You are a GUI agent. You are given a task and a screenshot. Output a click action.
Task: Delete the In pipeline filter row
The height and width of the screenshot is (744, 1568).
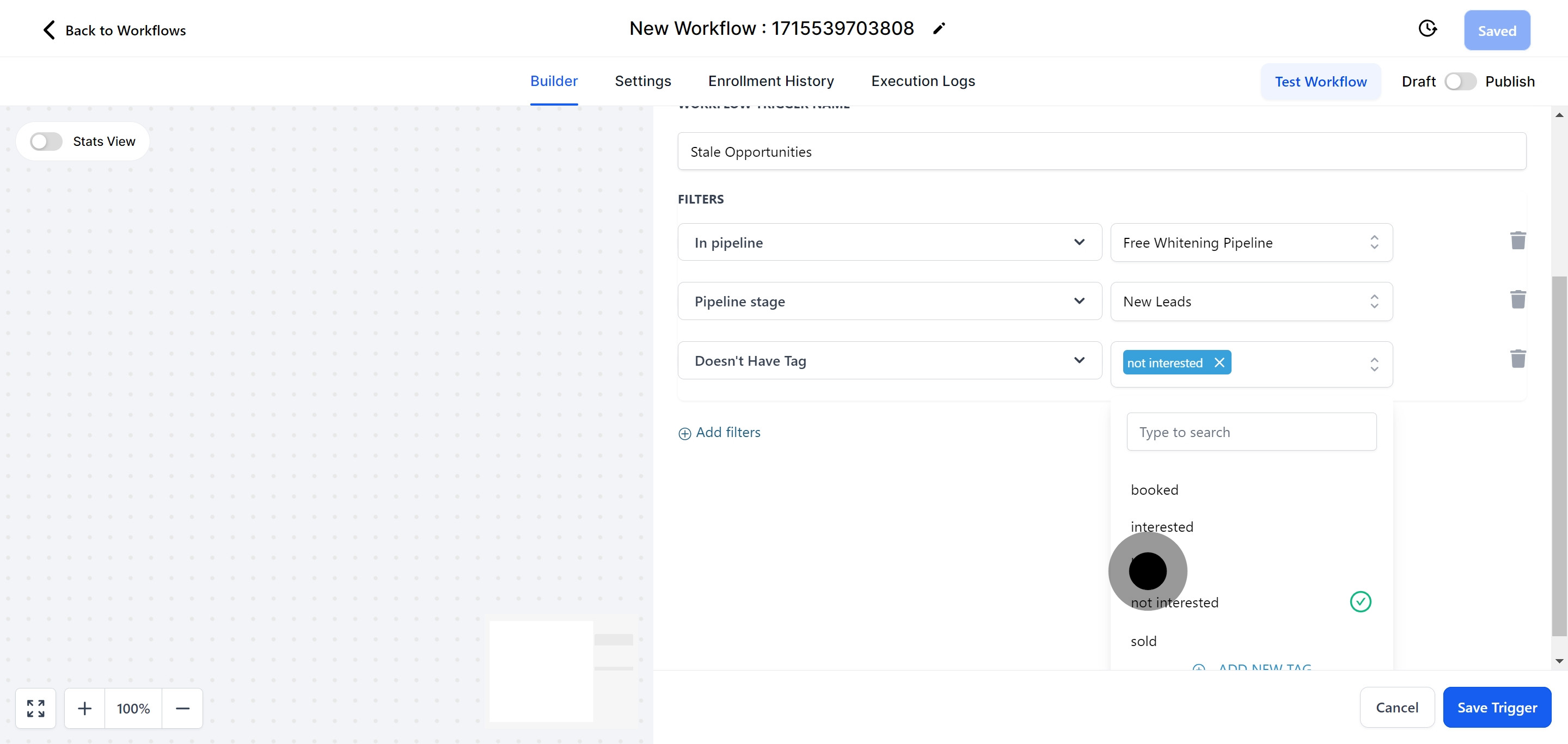[1517, 241]
